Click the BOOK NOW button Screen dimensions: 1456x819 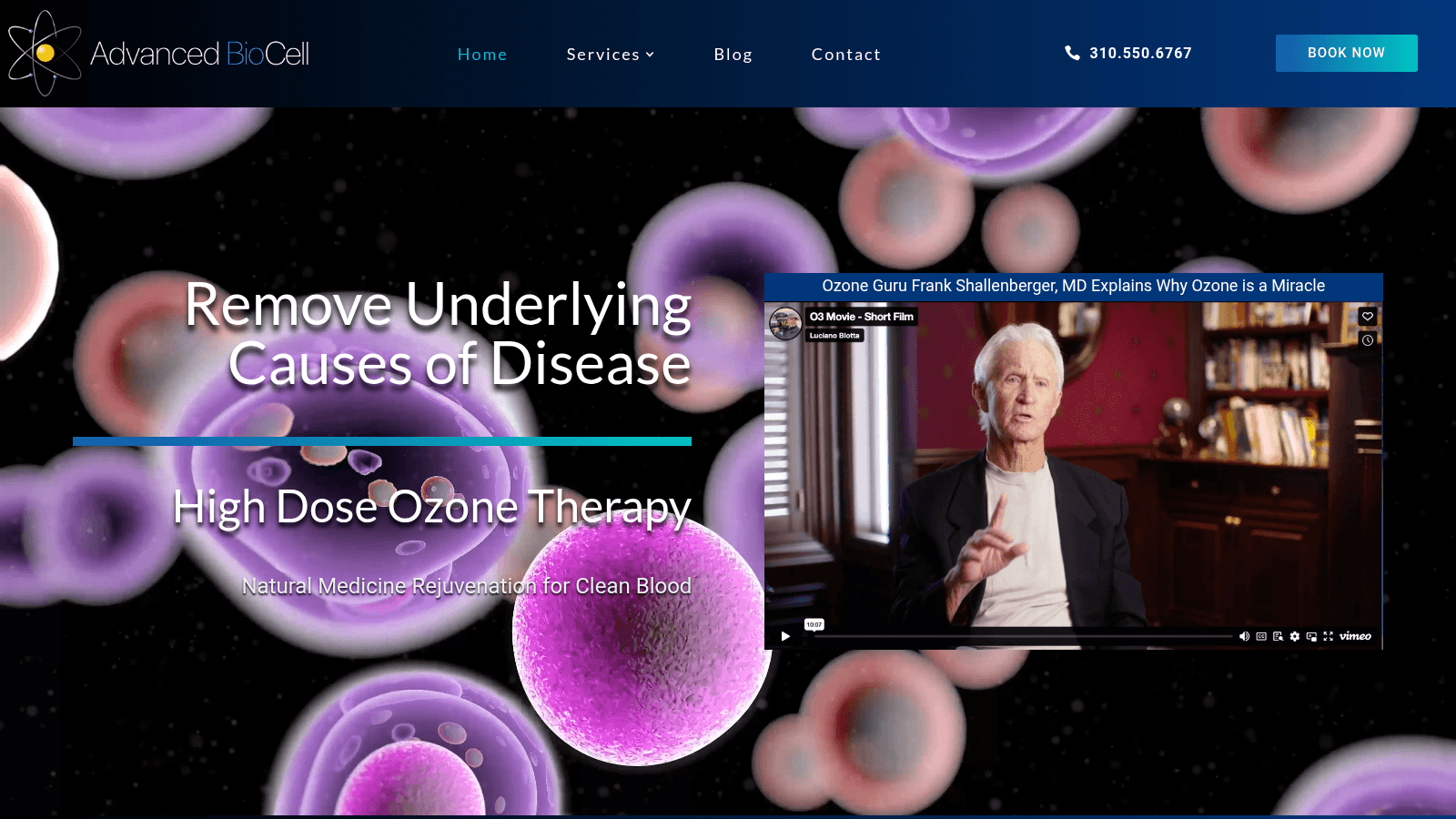1346,53
